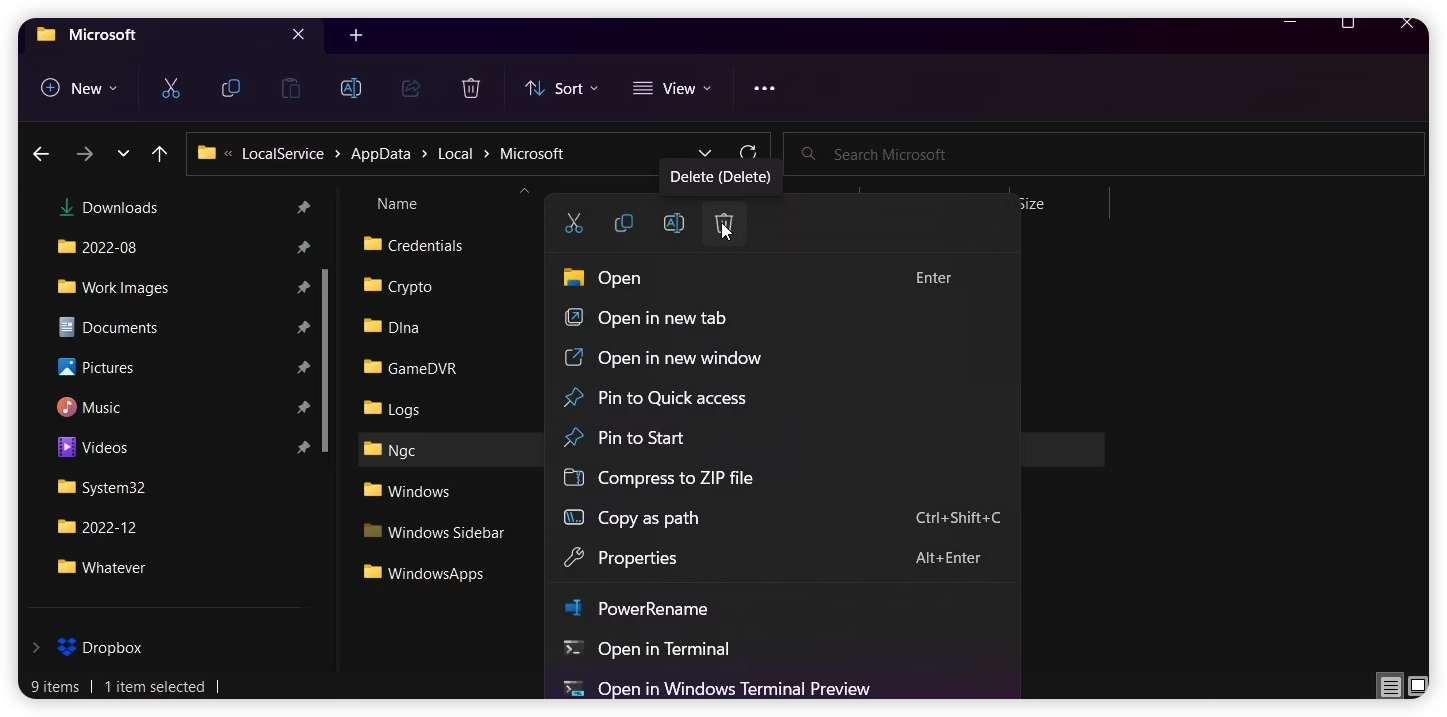Click the Rename icon in context menu

pyautogui.click(x=674, y=223)
